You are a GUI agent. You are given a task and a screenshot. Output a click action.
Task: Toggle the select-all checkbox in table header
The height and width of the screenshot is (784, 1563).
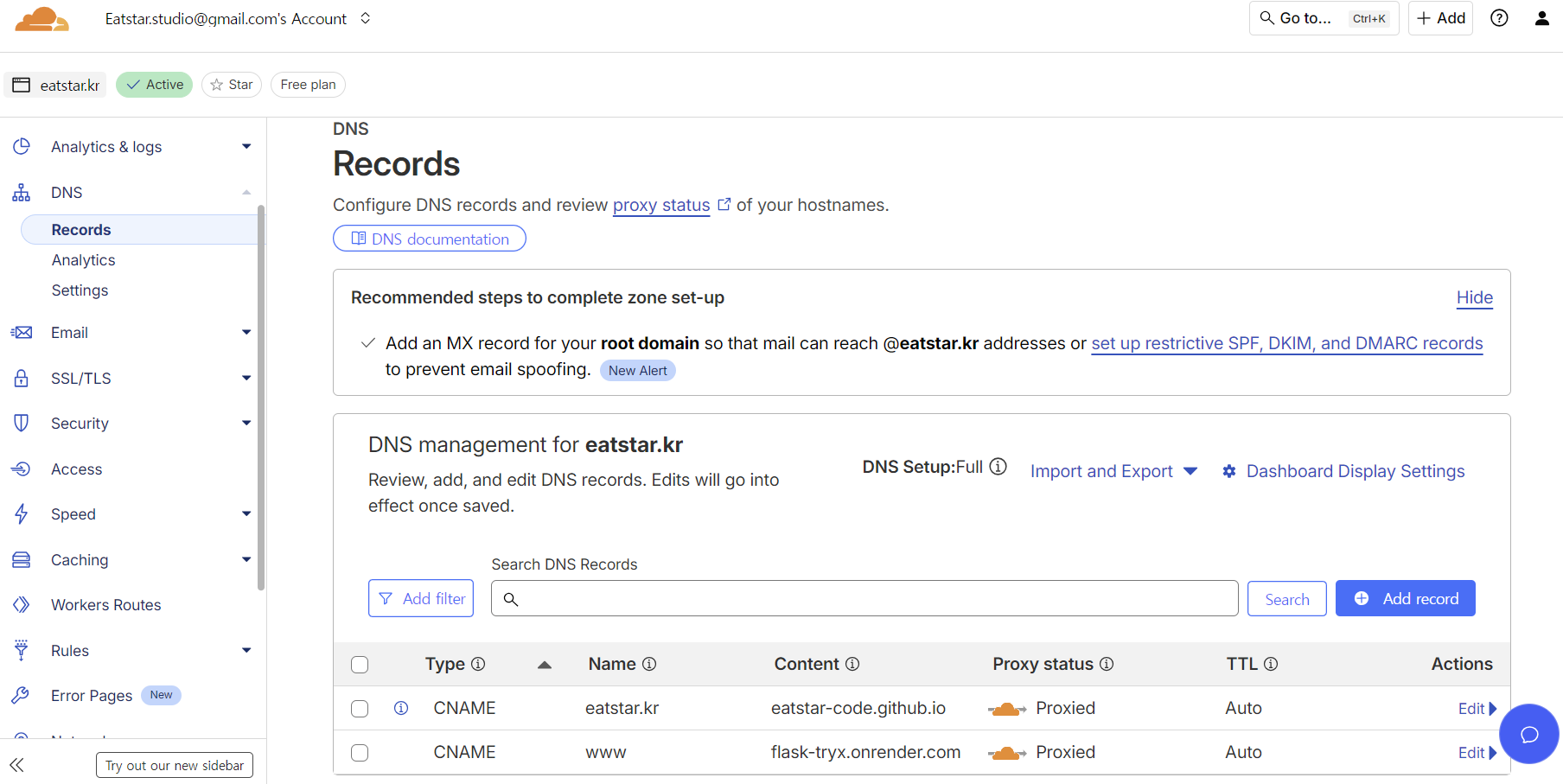point(360,665)
